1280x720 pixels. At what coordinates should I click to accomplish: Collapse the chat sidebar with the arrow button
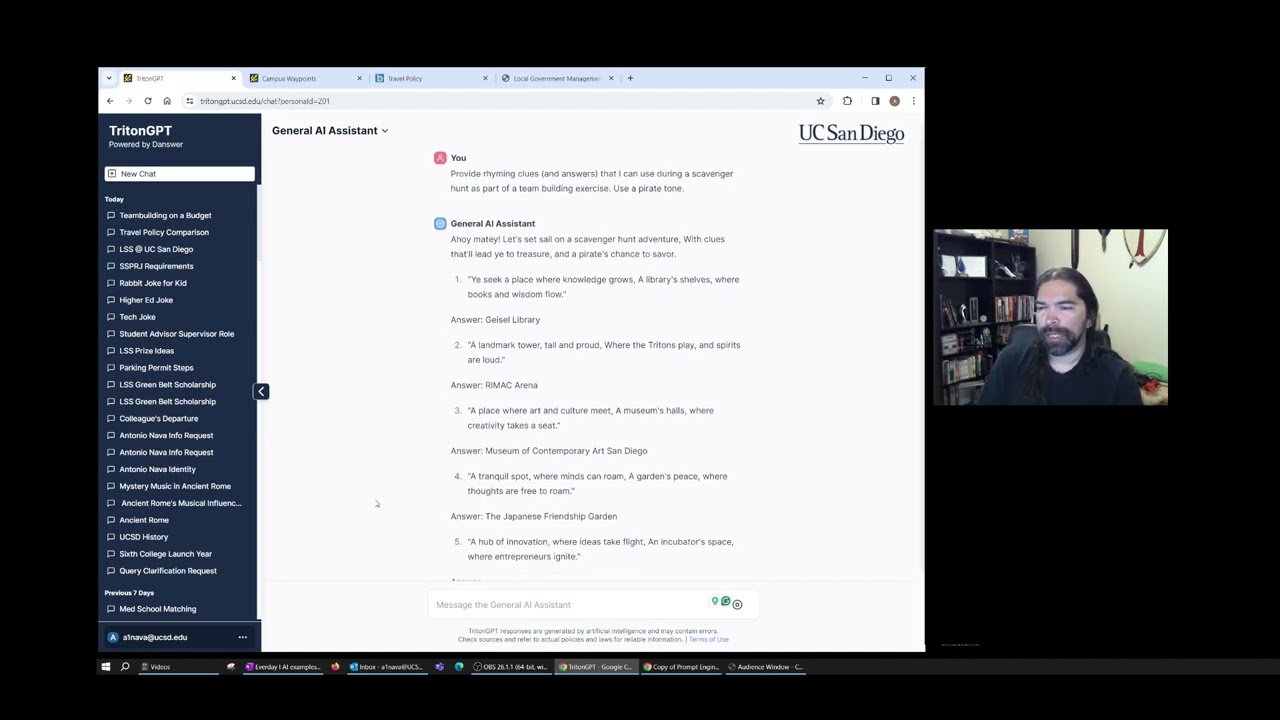261,391
